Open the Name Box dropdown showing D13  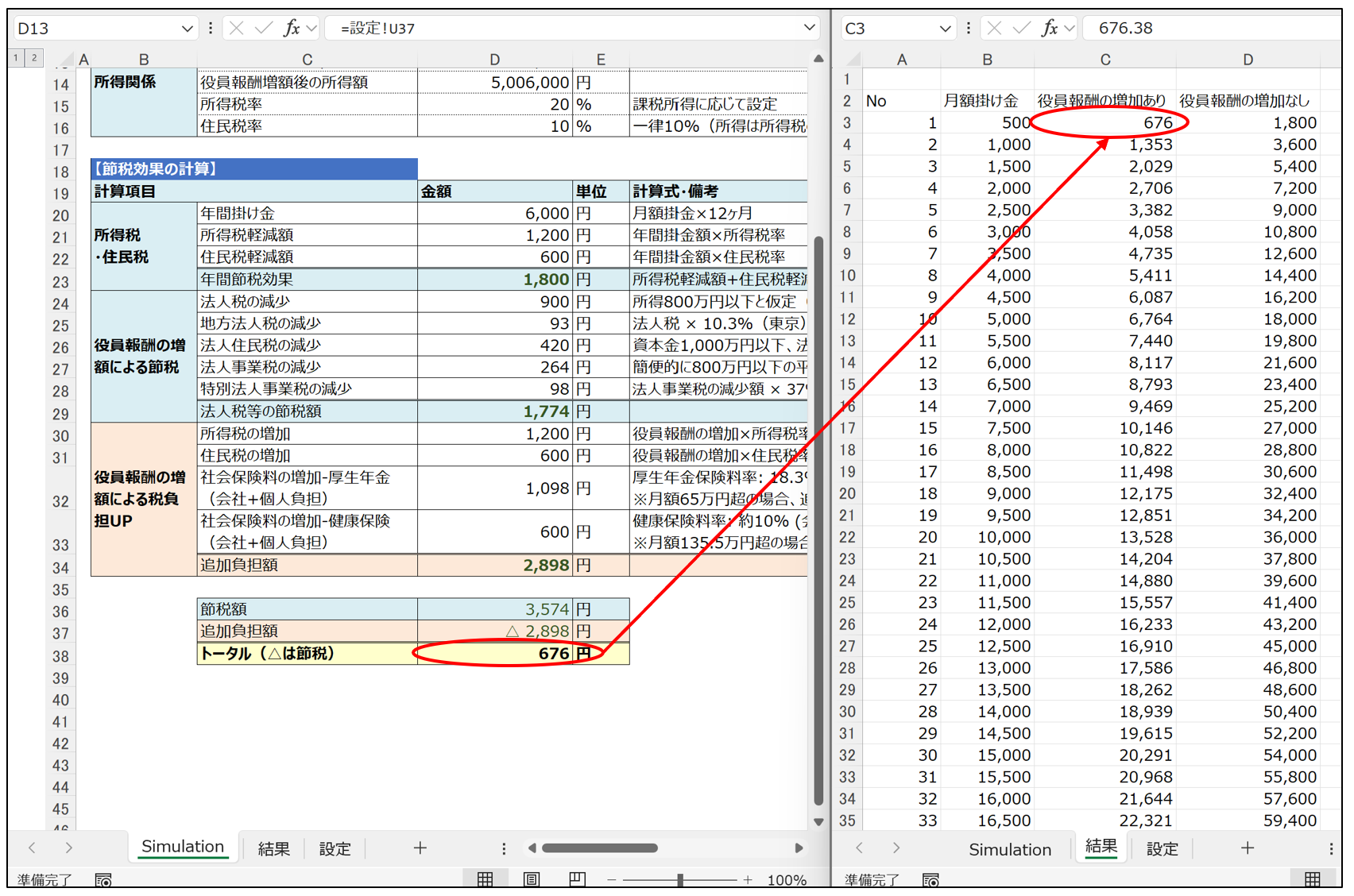pos(188,29)
